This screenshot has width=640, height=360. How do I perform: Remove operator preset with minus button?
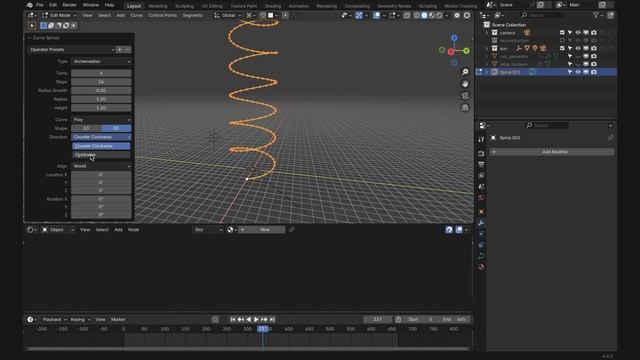tap(128, 49)
